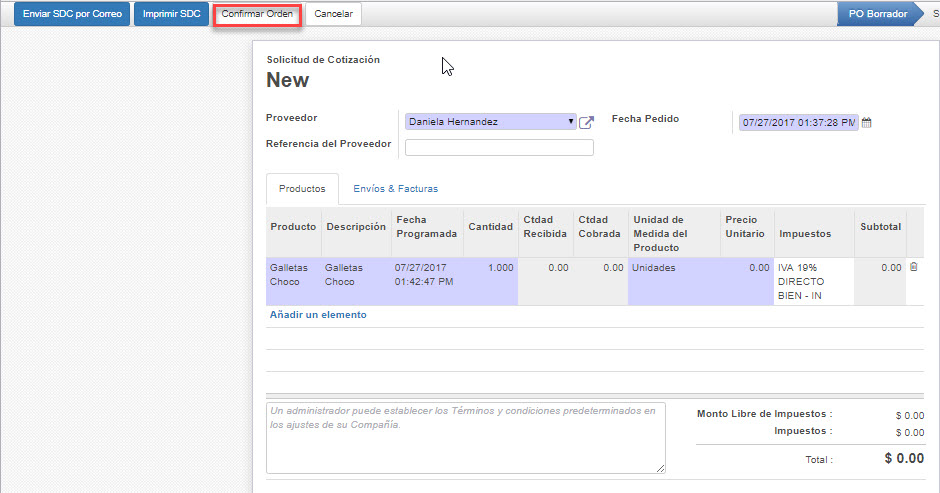Open the Fecha Pedido calendar picker icon
The width and height of the screenshot is (940, 493).
(867, 122)
